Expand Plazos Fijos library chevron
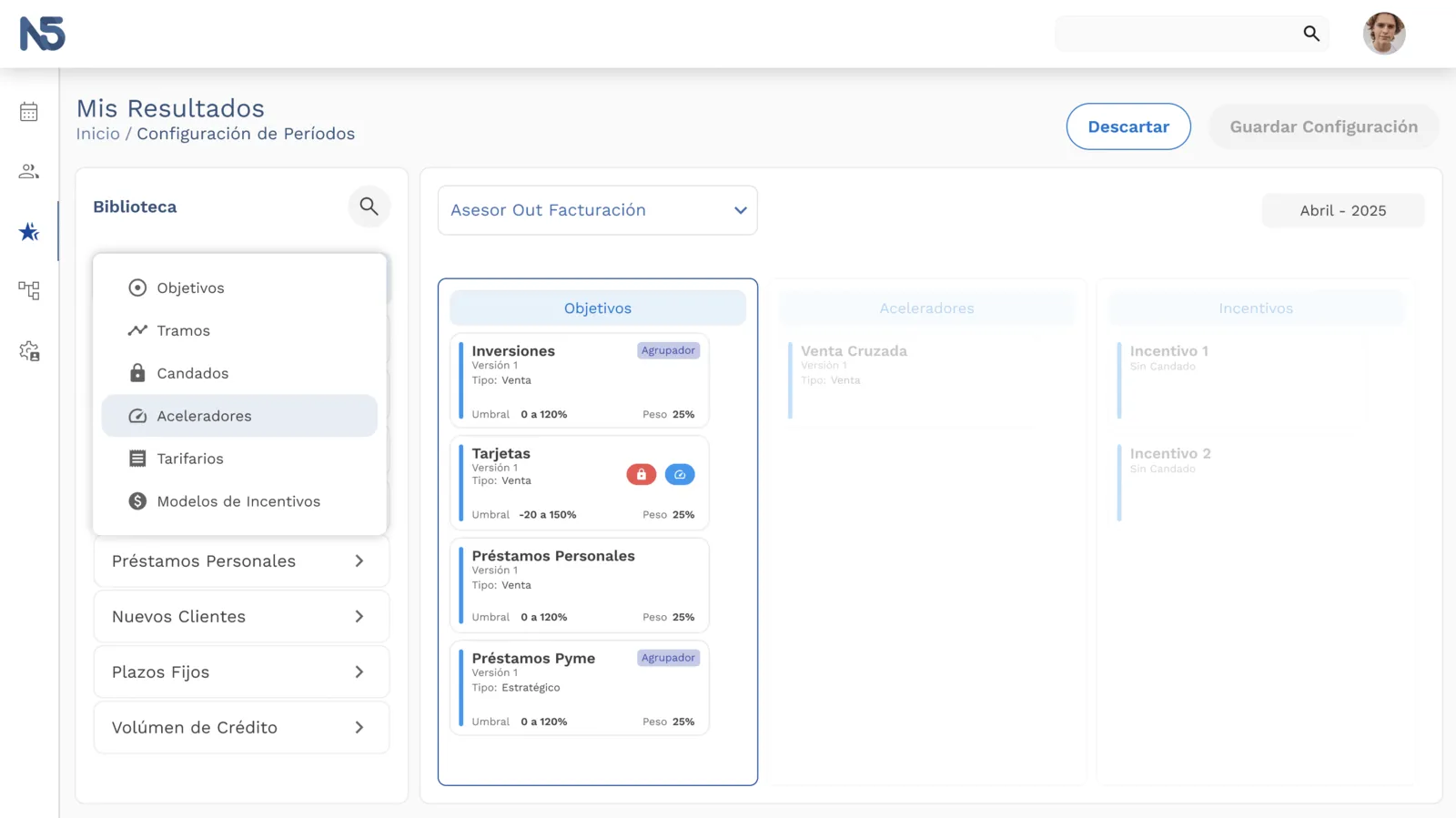Screen dimensions: 1456x818 click(359, 672)
